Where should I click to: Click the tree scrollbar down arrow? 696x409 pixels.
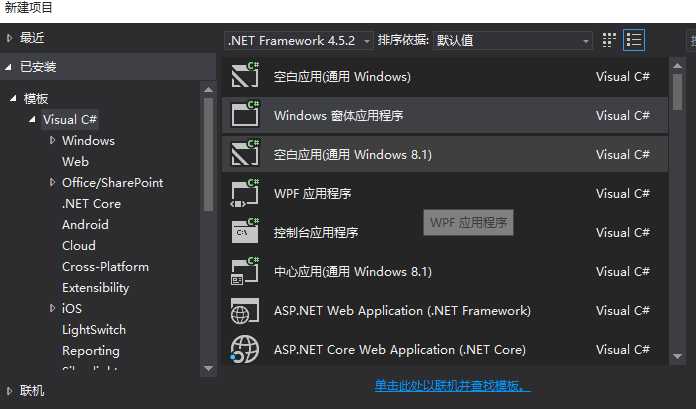[x=208, y=369]
